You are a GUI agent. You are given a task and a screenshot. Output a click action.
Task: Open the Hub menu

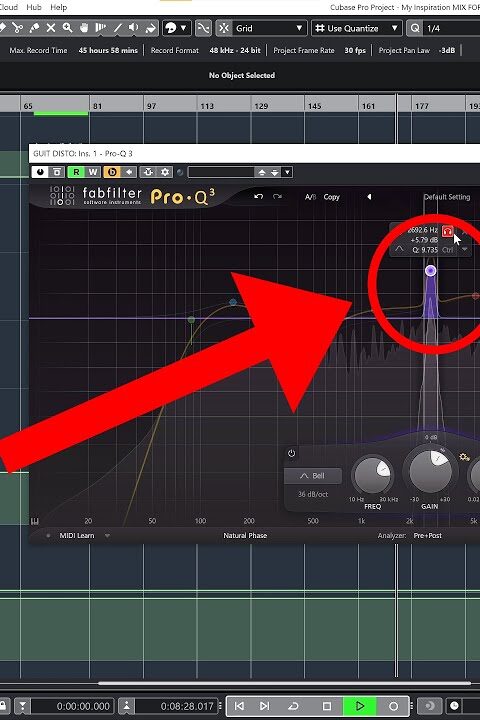pyautogui.click(x=34, y=7)
